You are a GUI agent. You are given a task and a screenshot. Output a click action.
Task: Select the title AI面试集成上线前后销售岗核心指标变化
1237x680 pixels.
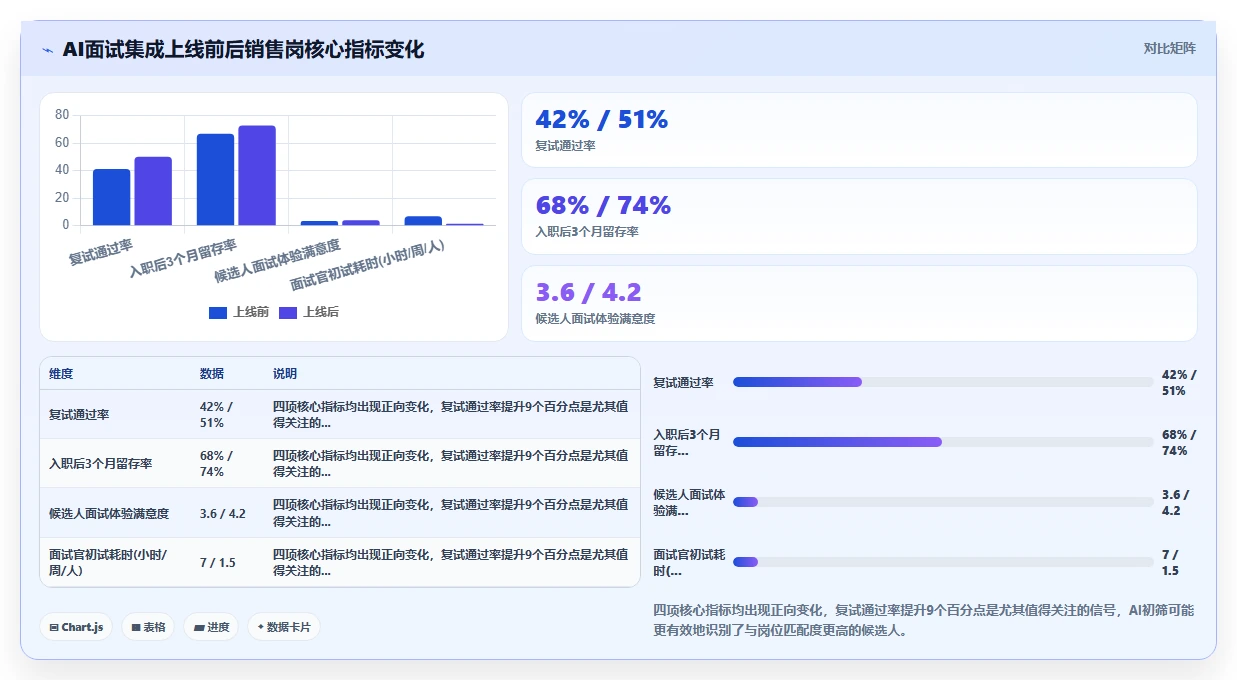pyautogui.click(x=243, y=49)
